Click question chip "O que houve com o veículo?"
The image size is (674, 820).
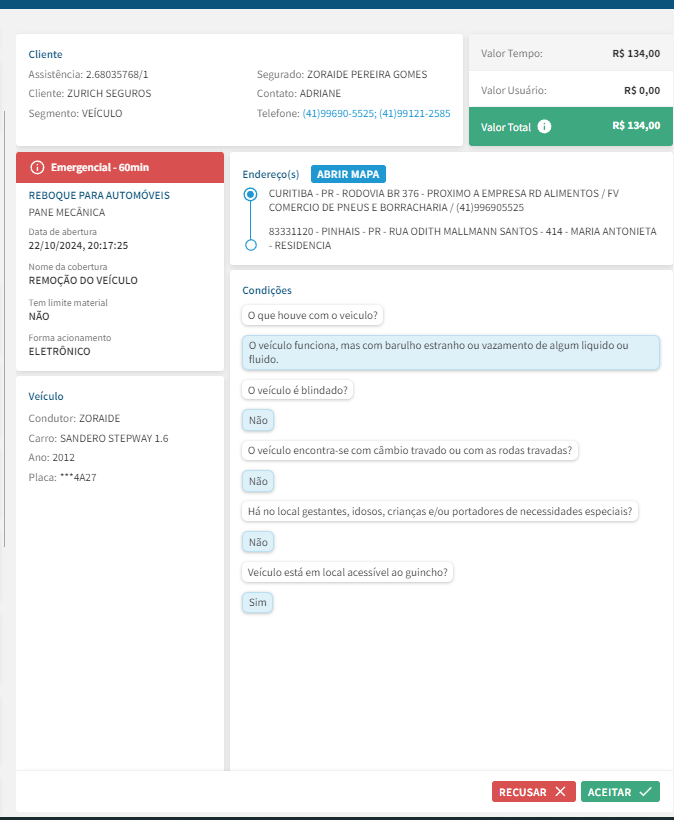pyautogui.click(x=314, y=315)
